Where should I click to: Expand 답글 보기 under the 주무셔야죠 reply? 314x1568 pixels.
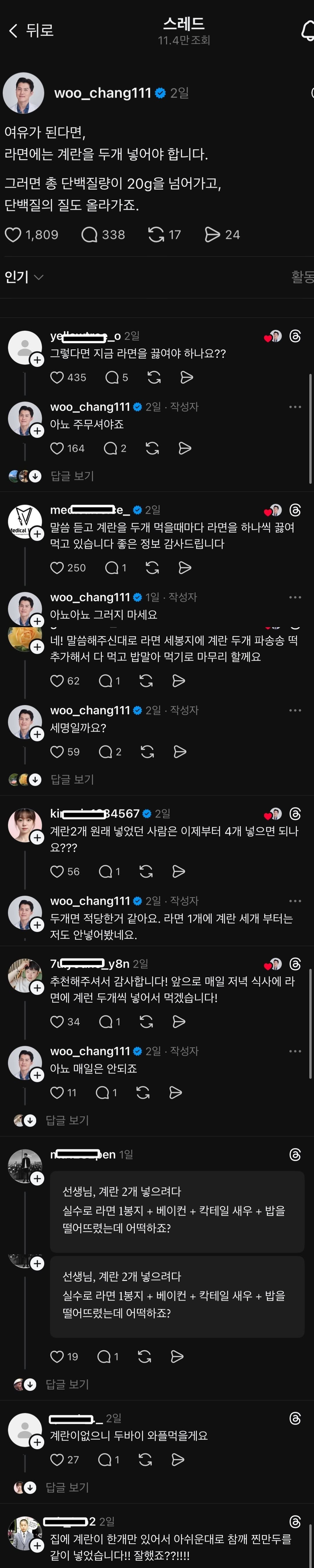click(72, 476)
